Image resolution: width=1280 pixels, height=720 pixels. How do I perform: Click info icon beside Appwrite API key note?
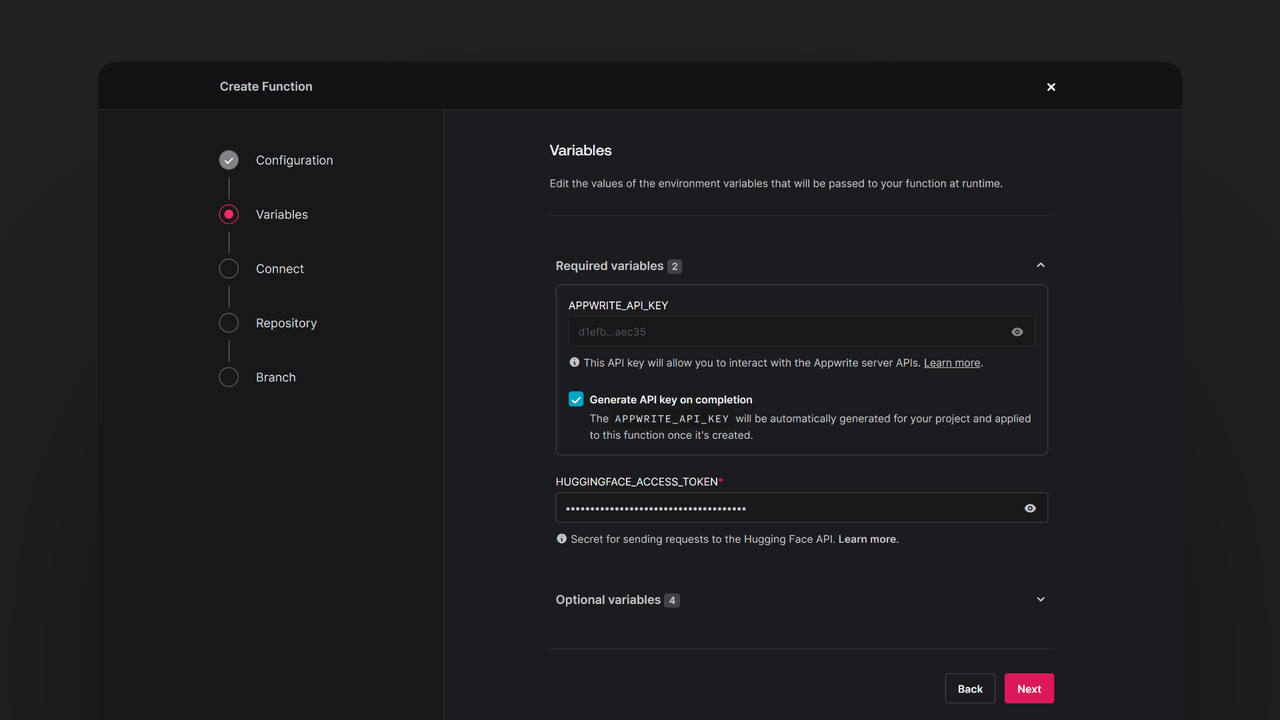pyautogui.click(x=574, y=363)
